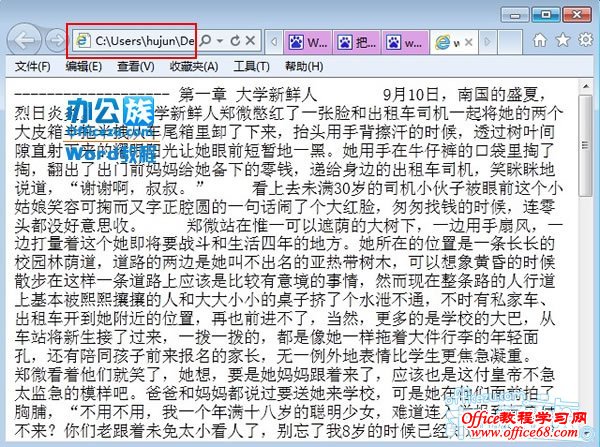The width and height of the screenshot is (600, 447).
Task: Go back with the Back arrow button
Action: tap(24, 41)
